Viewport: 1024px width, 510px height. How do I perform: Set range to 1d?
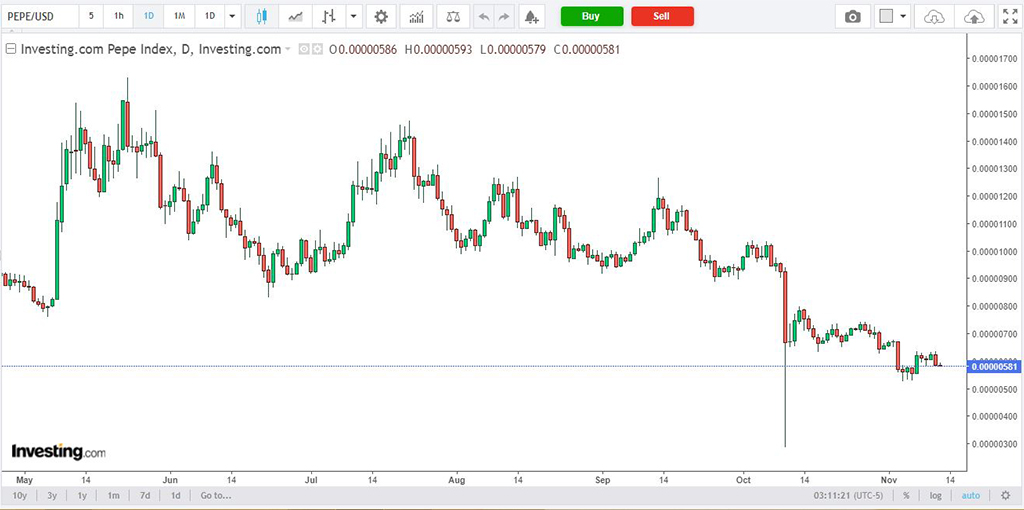click(176, 495)
